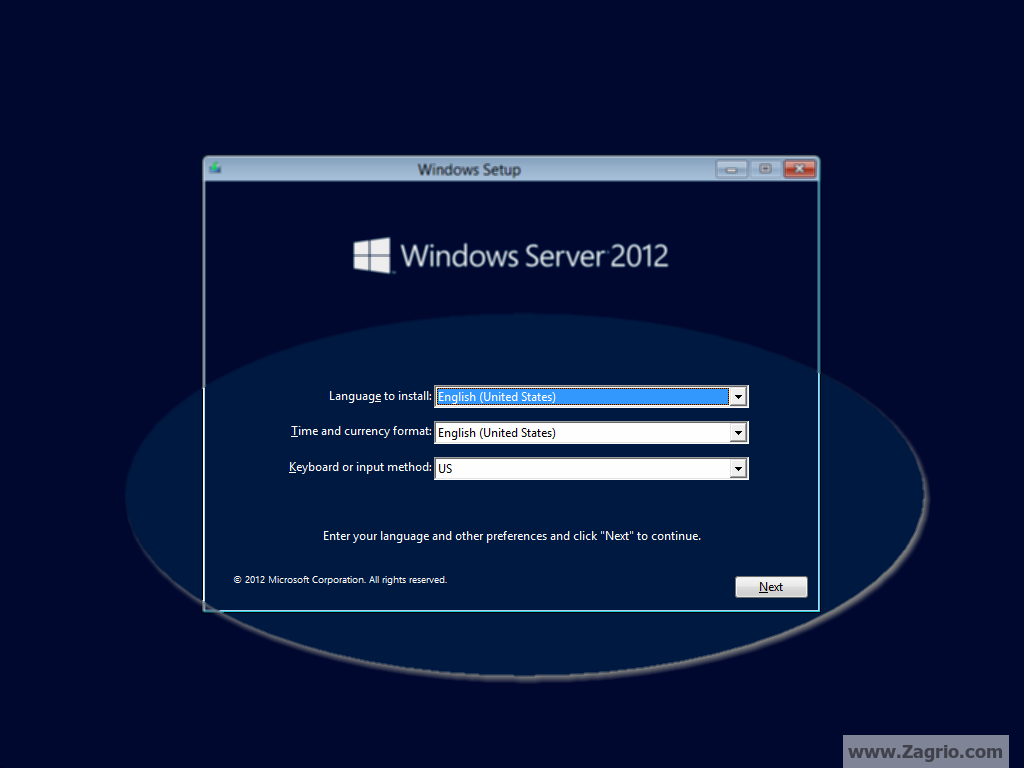
Task: Click the 'Windows Setup' title text
Action: pos(469,170)
